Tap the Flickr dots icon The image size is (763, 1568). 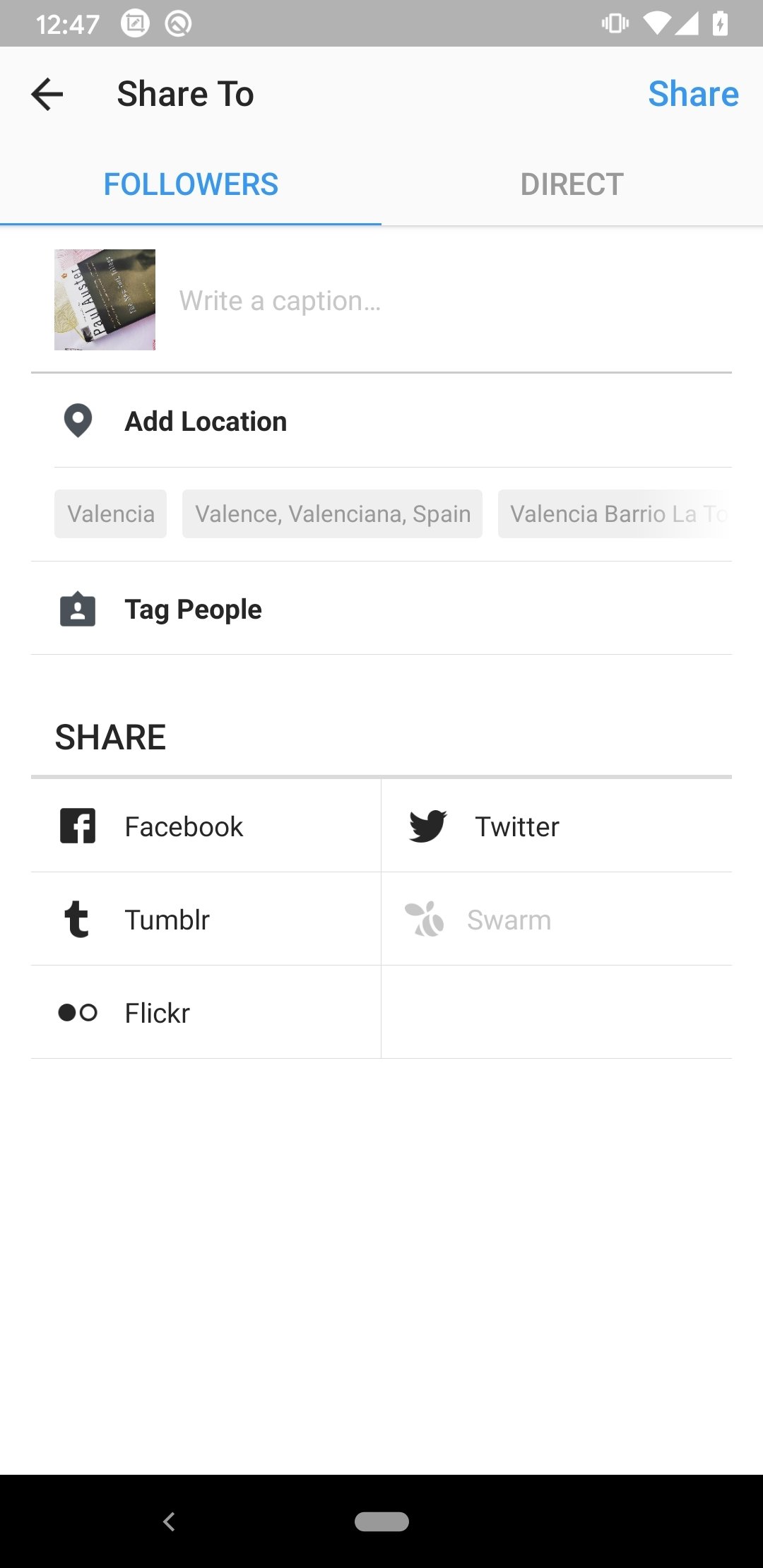78,1012
